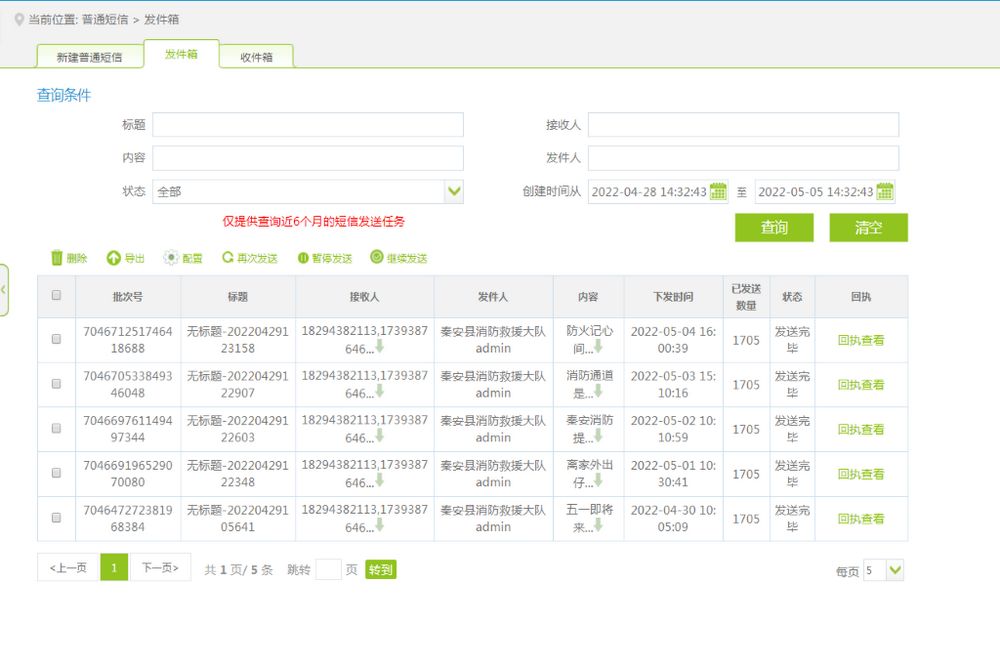Click the 标题 search input field
1000x666 pixels.
(x=308, y=125)
